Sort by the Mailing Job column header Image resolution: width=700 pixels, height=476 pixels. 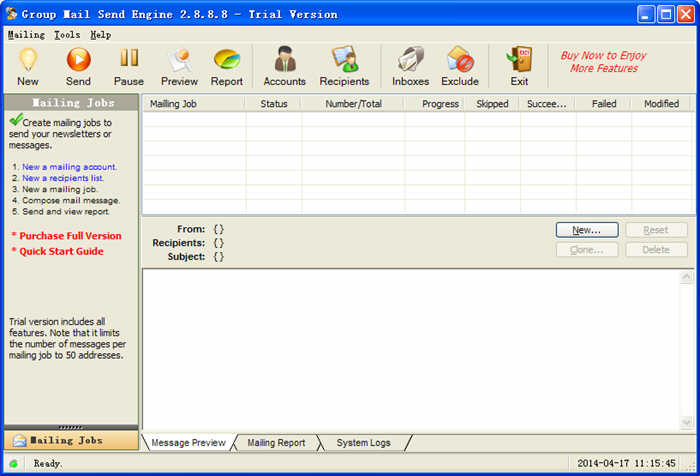[x=193, y=104]
